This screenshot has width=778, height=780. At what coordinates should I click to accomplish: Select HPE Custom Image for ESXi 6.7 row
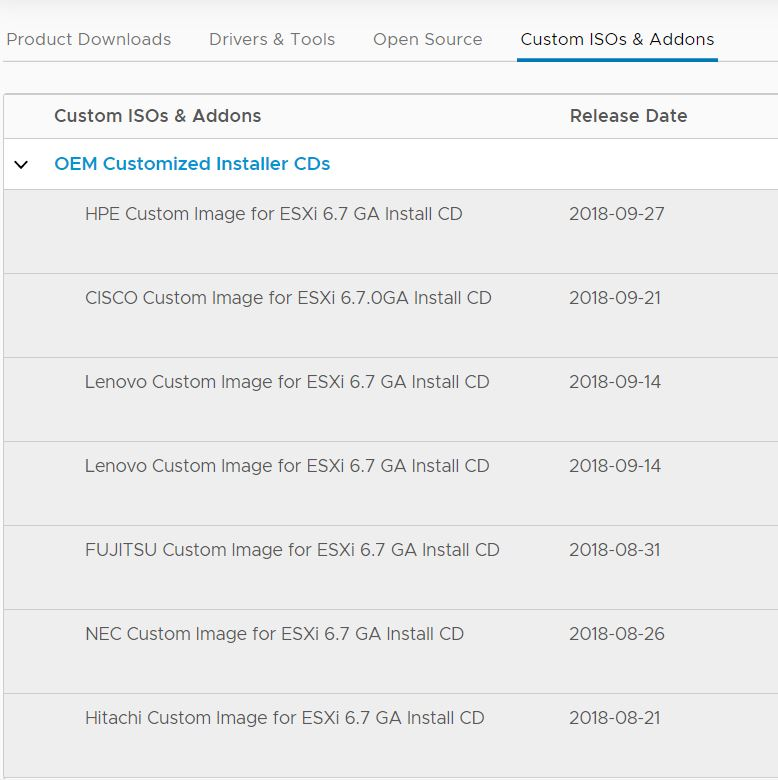click(x=391, y=231)
